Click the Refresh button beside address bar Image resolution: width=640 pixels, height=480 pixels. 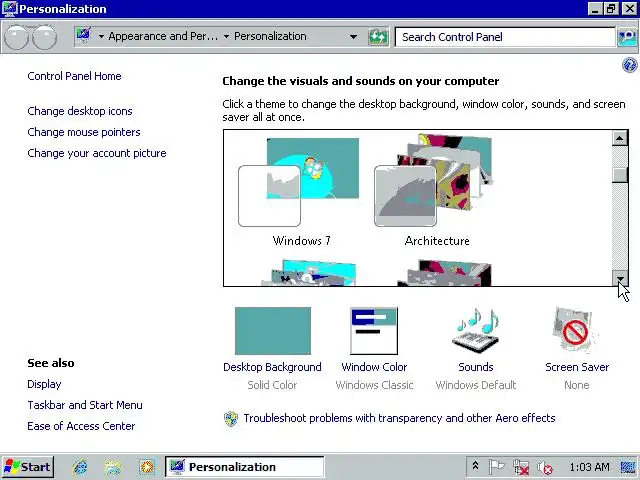378,37
